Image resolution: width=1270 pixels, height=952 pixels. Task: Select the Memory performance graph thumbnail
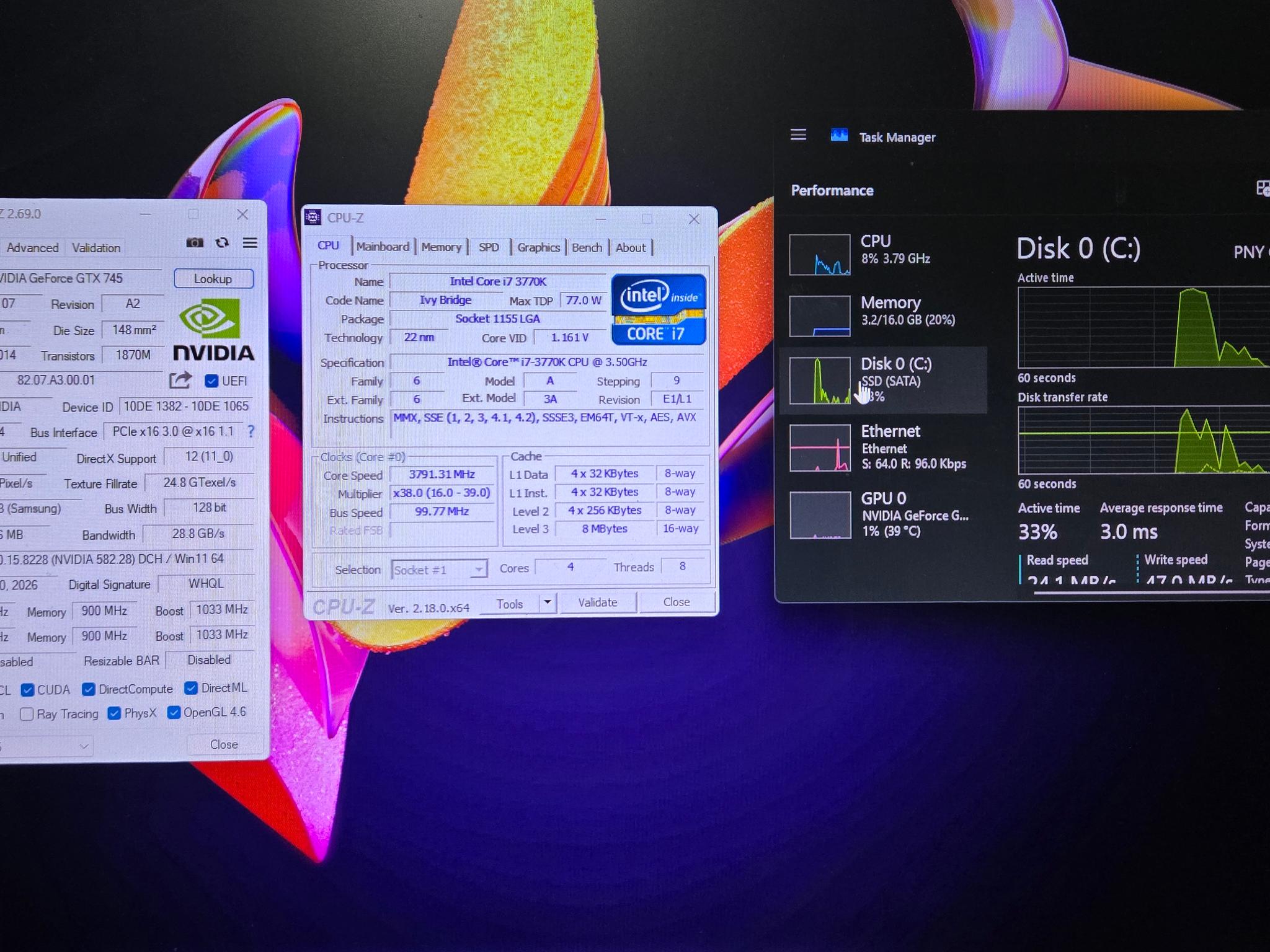pos(820,316)
